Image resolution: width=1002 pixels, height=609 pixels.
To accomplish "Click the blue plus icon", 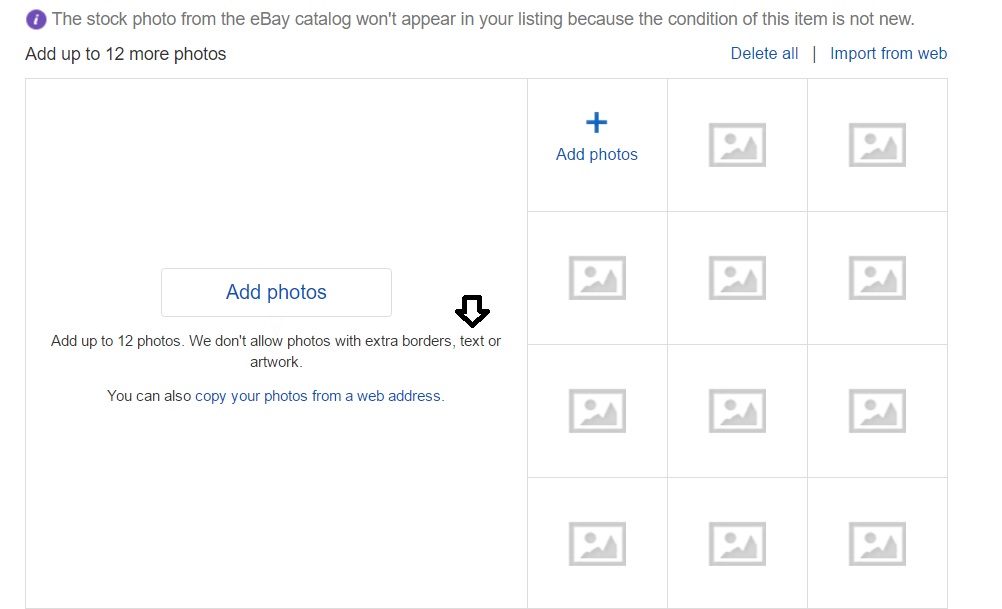I will coord(596,123).
